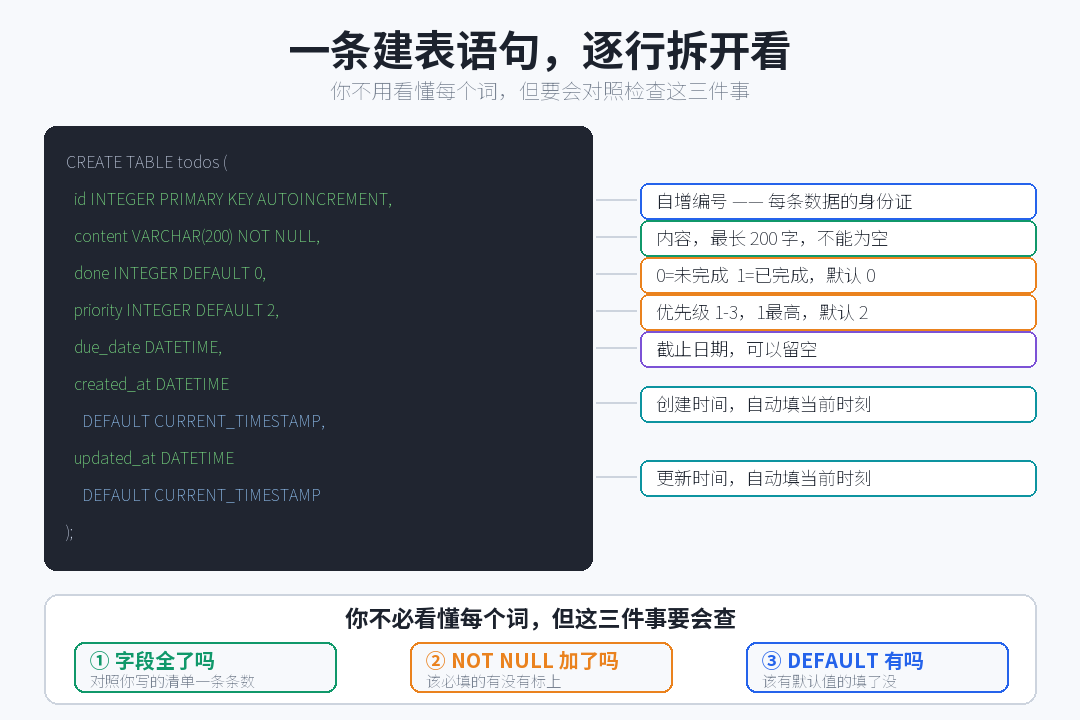The image size is (1080, 720).
Task: Select the blue card title ③ DEFAULT 有吗
Action: pyautogui.click(x=842, y=661)
